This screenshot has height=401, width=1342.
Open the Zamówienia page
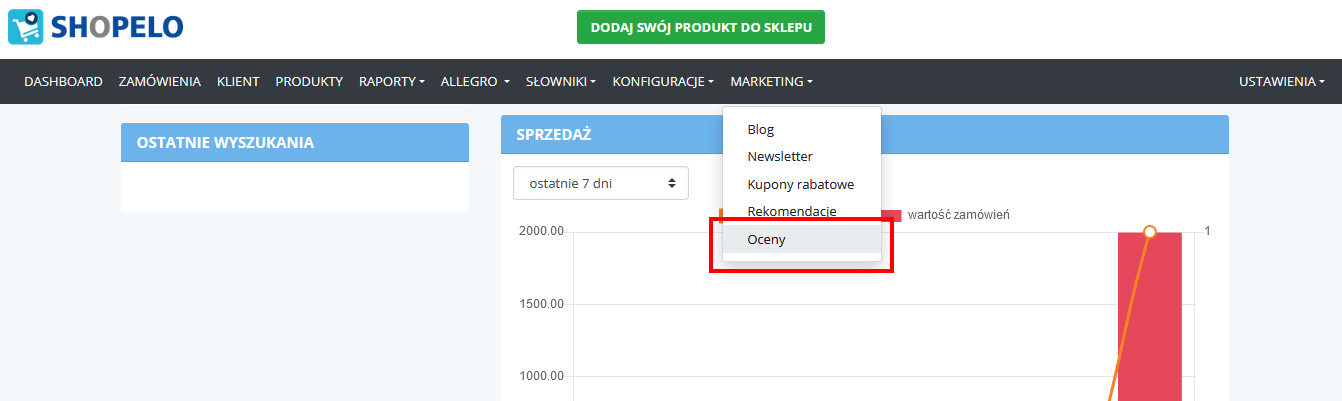point(159,81)
